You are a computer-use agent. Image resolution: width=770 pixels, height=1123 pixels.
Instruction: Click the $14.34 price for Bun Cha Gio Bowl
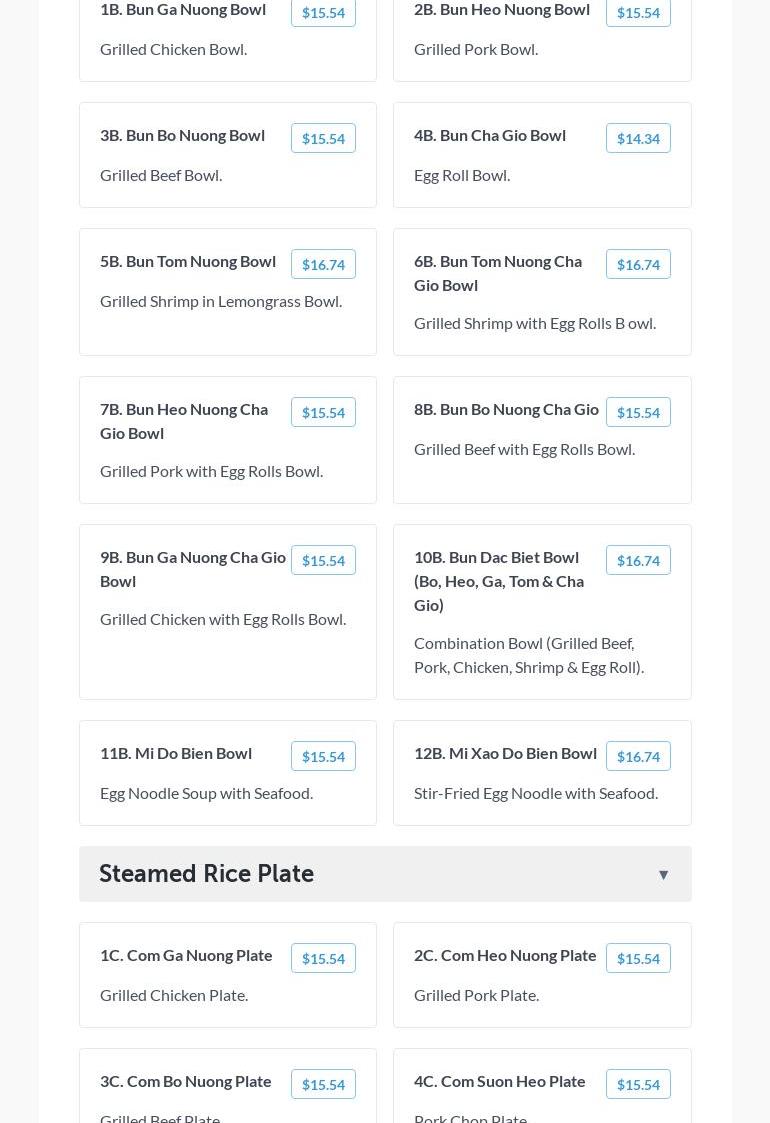coord(638,138)
